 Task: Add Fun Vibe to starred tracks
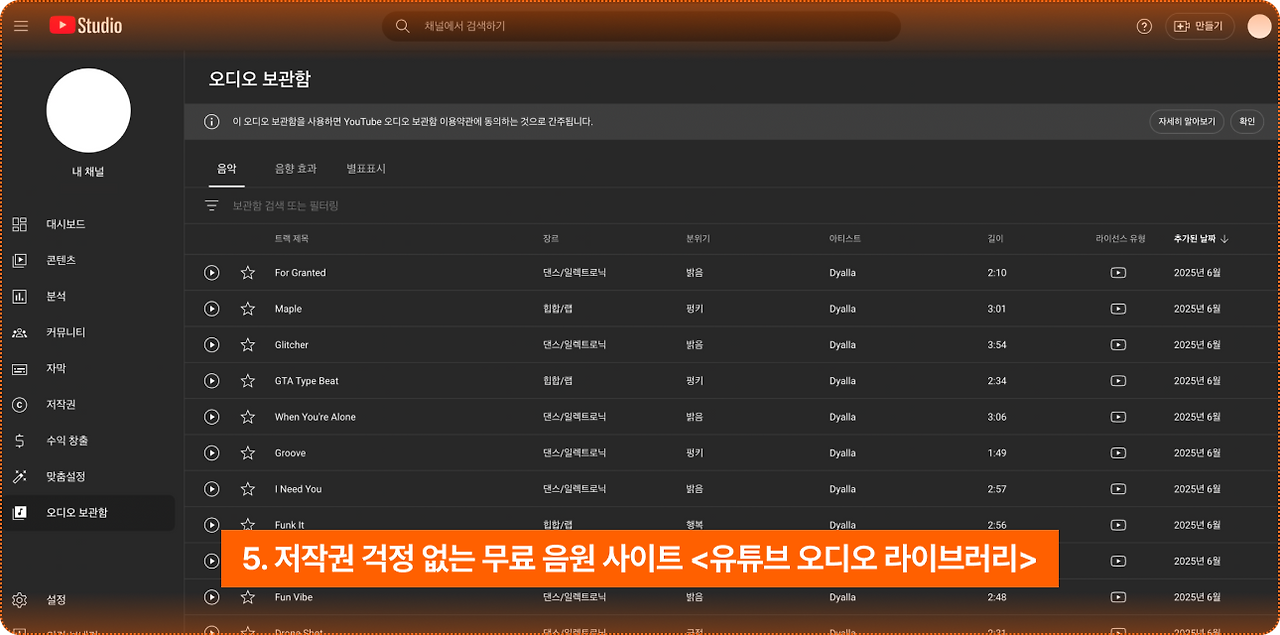247,597
